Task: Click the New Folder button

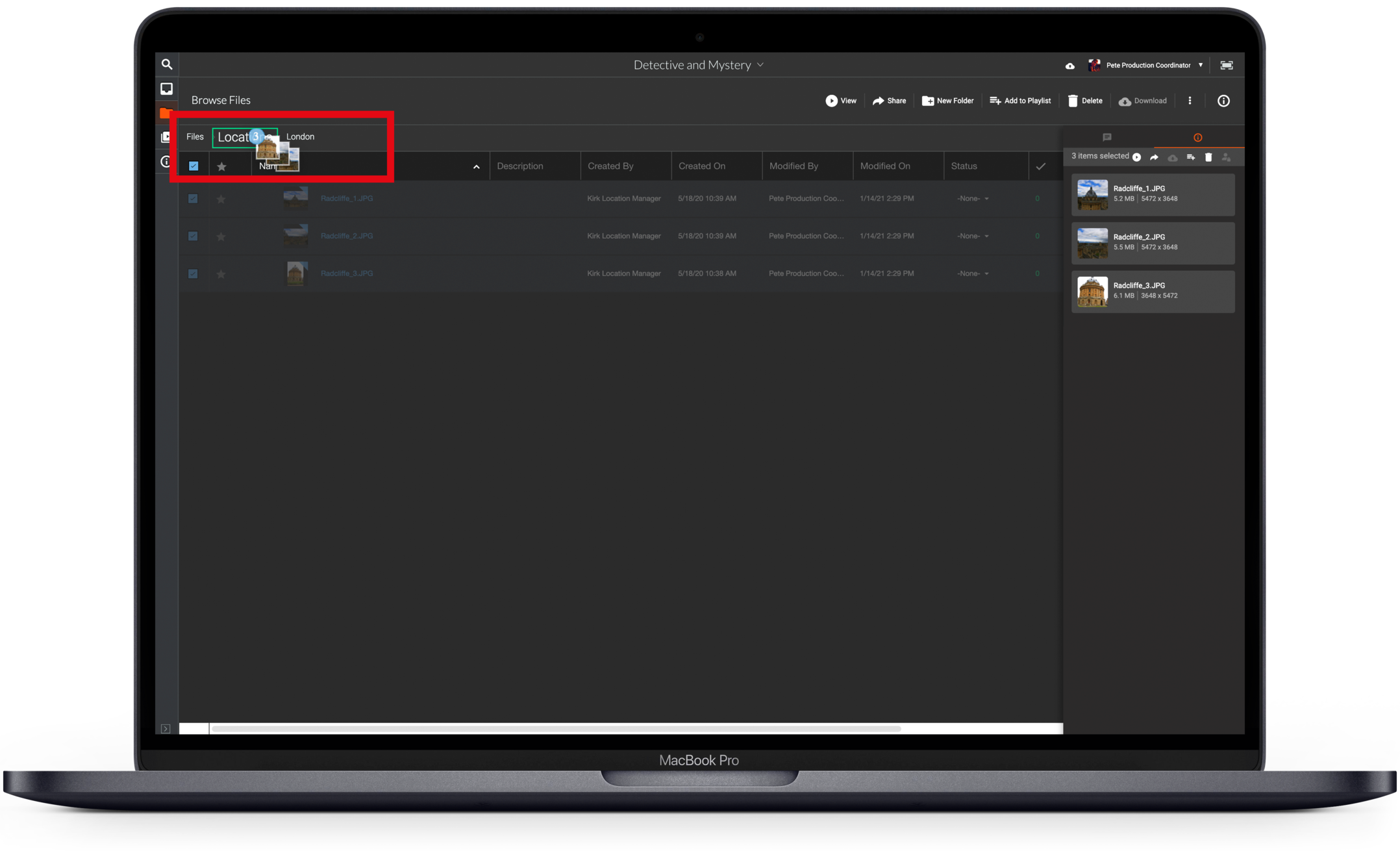Action: pos(947,101)
